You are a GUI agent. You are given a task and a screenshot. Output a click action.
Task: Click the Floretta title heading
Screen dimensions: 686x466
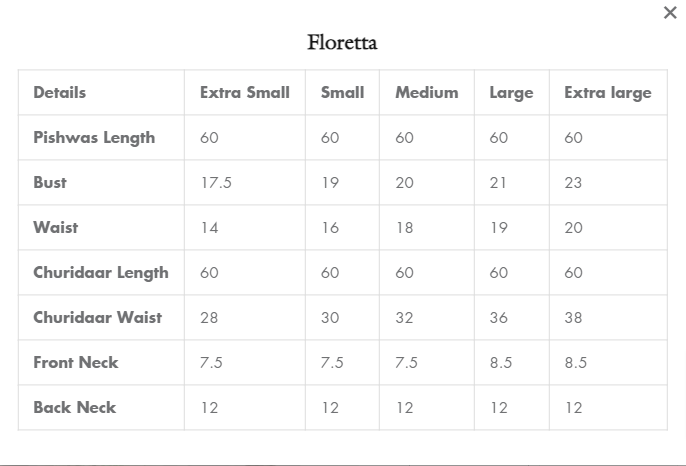click(x=342, y=42)
